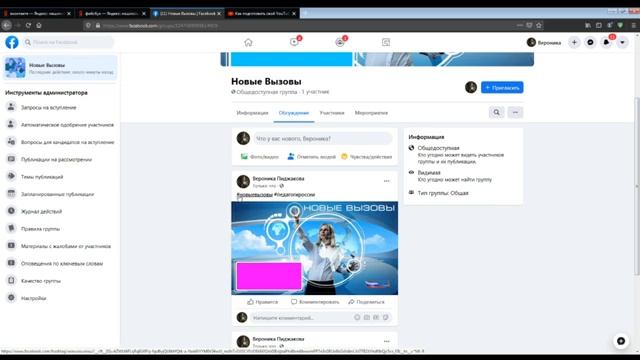
Task: Switch to the Информация tab
Action: coord(253,113)
